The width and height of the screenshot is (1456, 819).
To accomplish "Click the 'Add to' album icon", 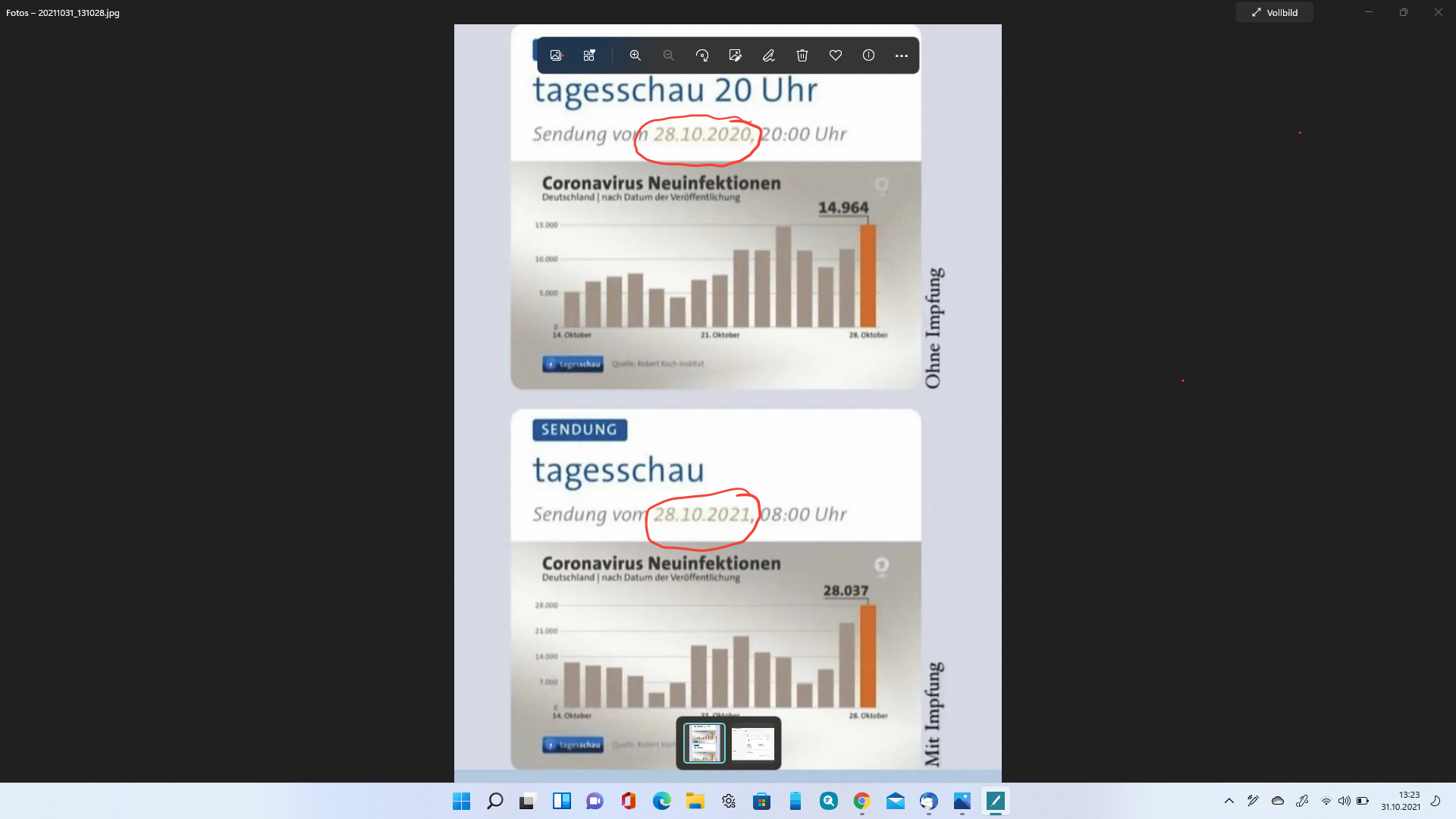I will [589, 55].
